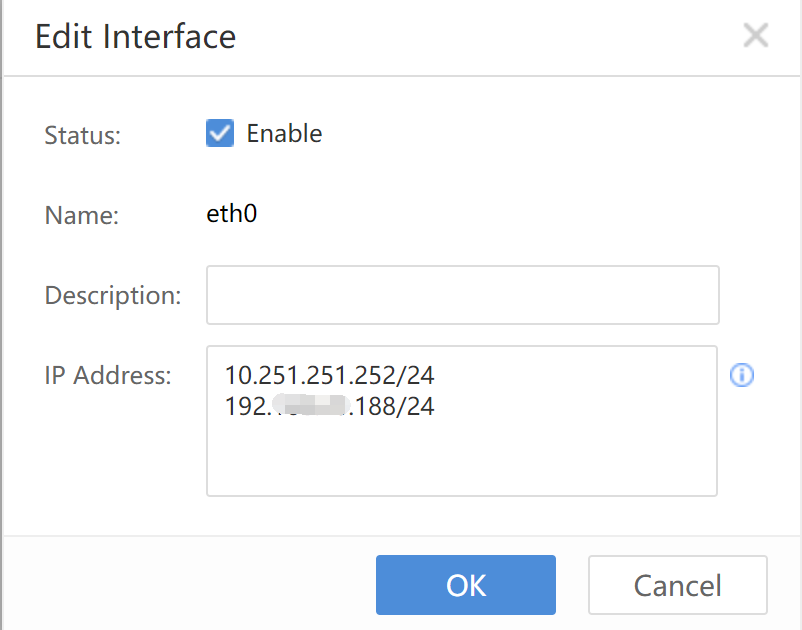Click the info icon beside IP Address
This screenshot has width=802, height=630.
[x=742, y=376]
